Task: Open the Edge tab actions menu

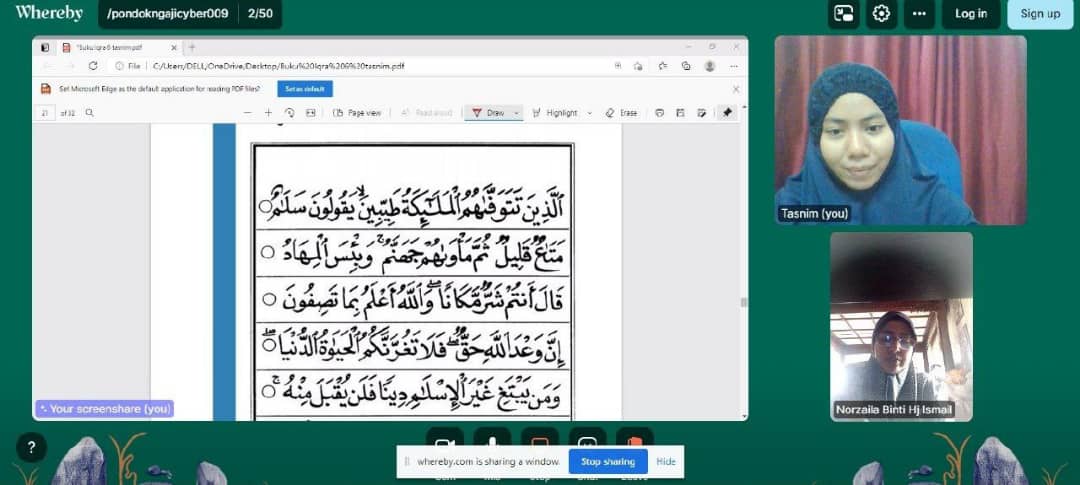Action: tap(45, 48)
